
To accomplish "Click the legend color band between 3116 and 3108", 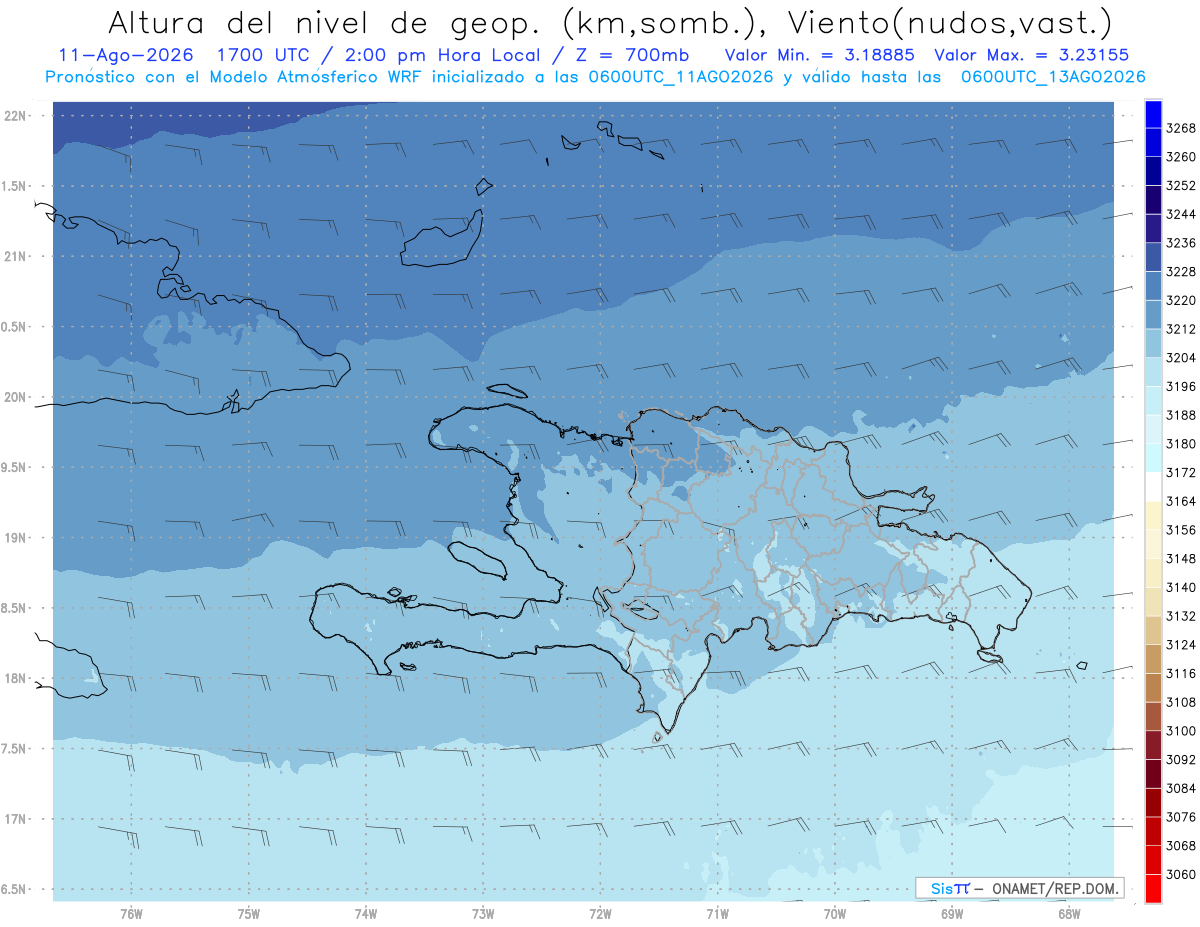I will 1152,688.
